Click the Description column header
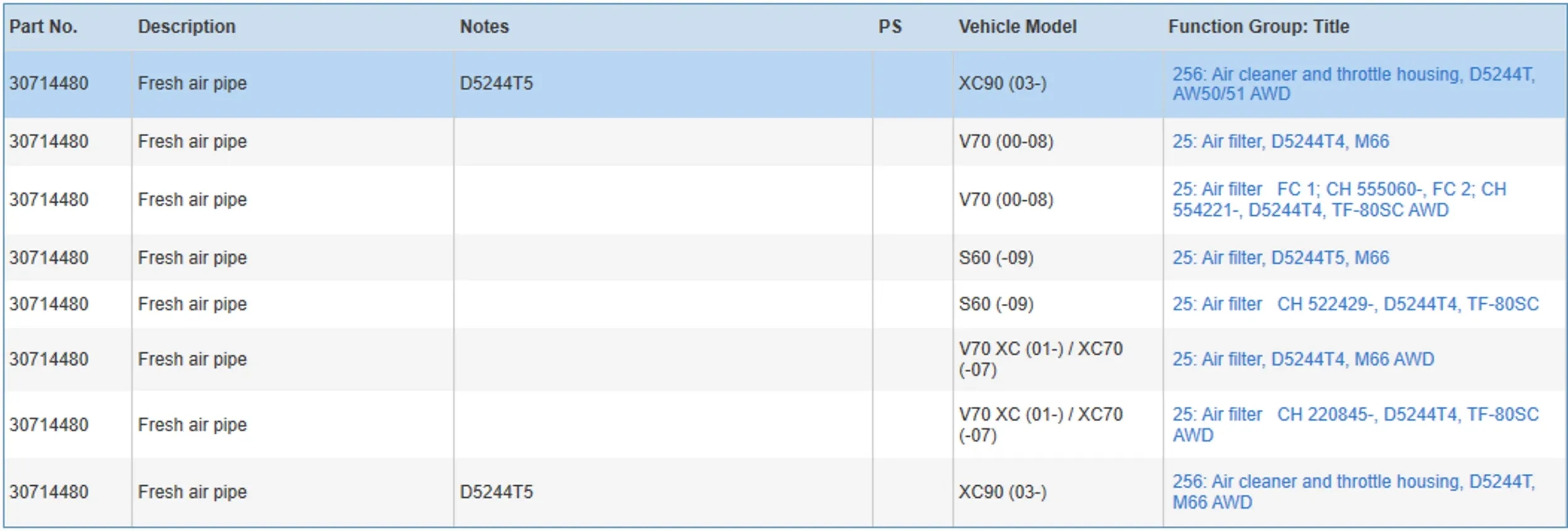This screenshot has width=1568, height=531. coord(186,26)
